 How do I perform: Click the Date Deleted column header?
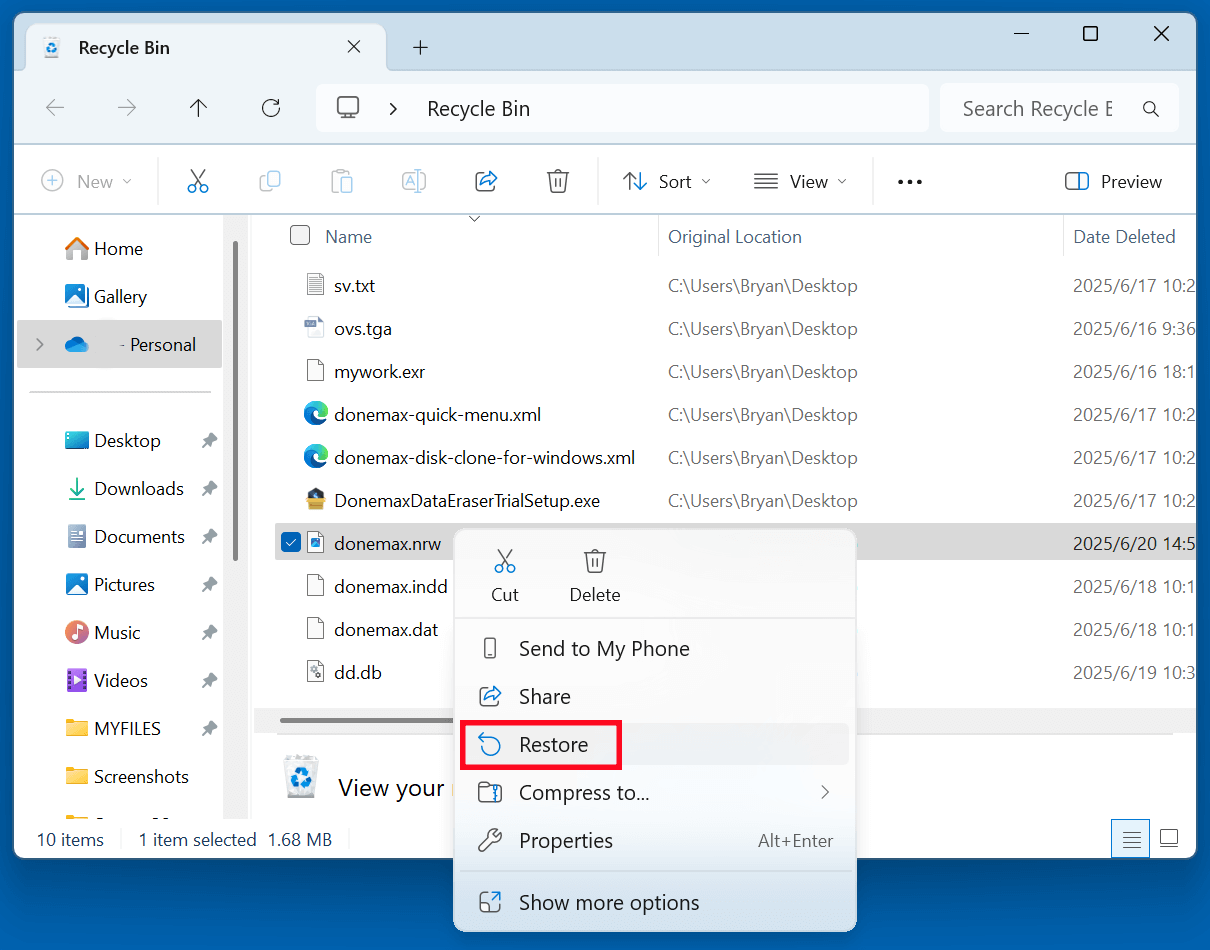click(x=1125, y=236)
